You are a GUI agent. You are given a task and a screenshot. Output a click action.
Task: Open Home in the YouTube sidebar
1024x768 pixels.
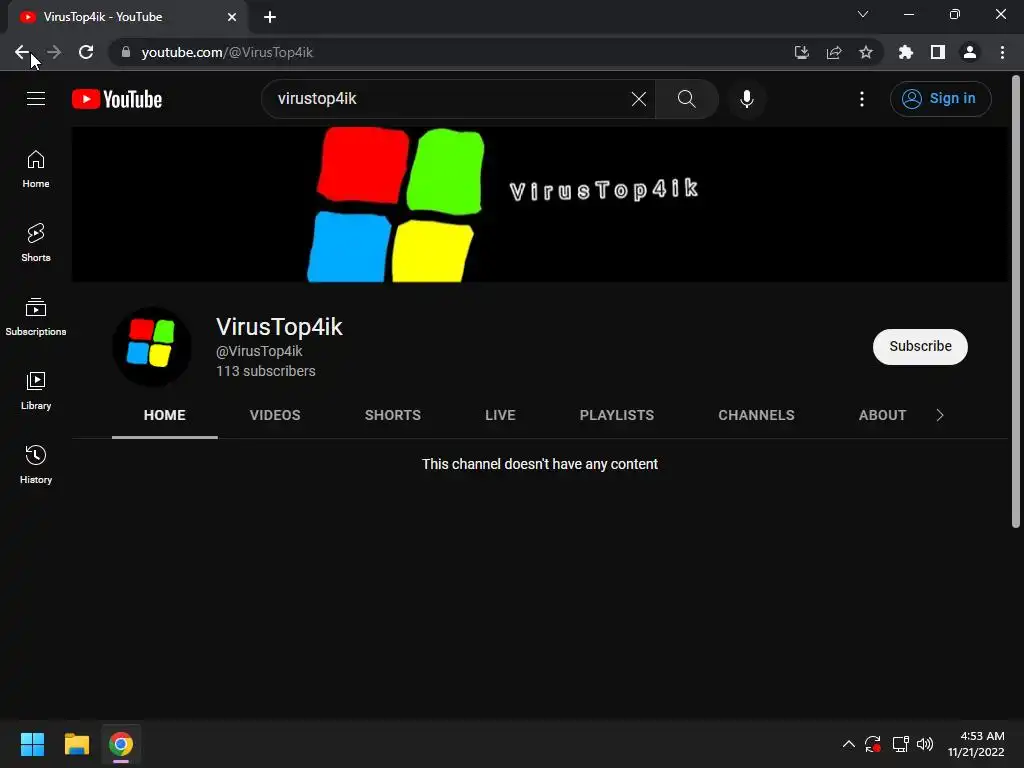click(x=36, y=169)
